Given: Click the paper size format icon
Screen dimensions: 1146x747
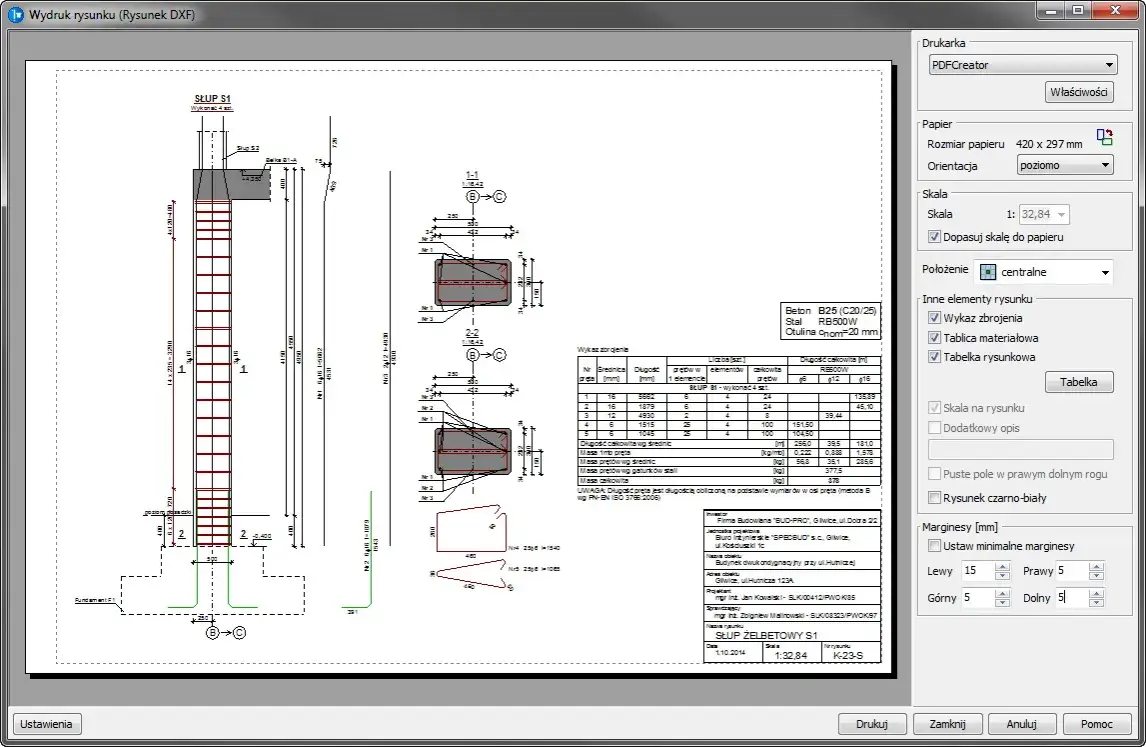Looking at the screenshot, I should (1104, 138).
